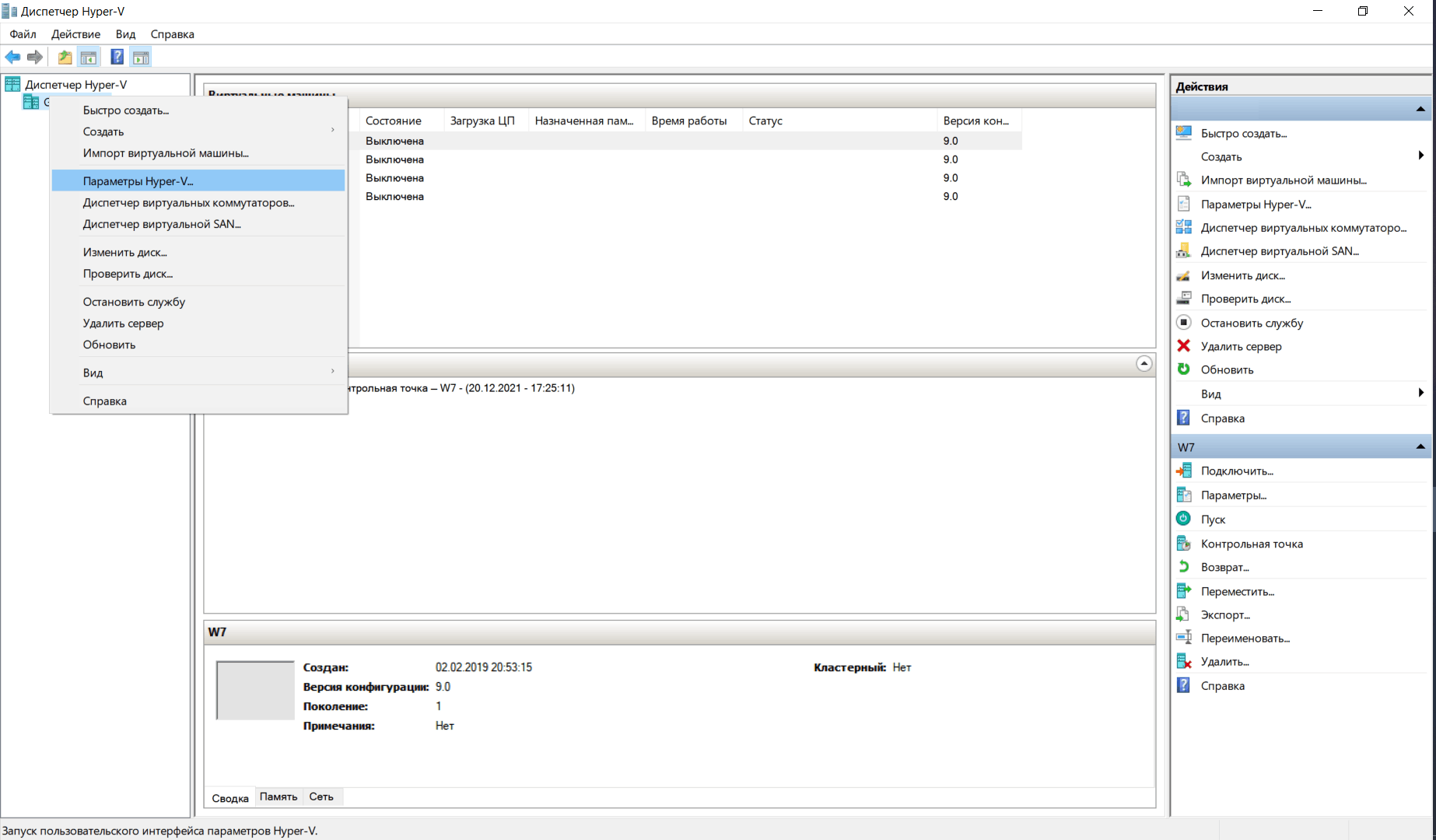Click red X Remove Server icon
The image size is (1436, 840).
click(1184, 346)
